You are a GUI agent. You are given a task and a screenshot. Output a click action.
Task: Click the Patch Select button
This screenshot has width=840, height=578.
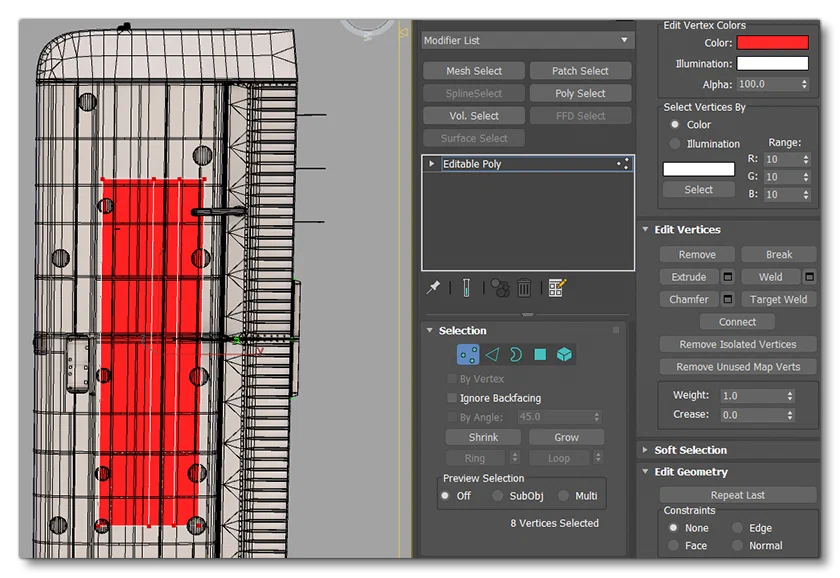tap(580, 71)
